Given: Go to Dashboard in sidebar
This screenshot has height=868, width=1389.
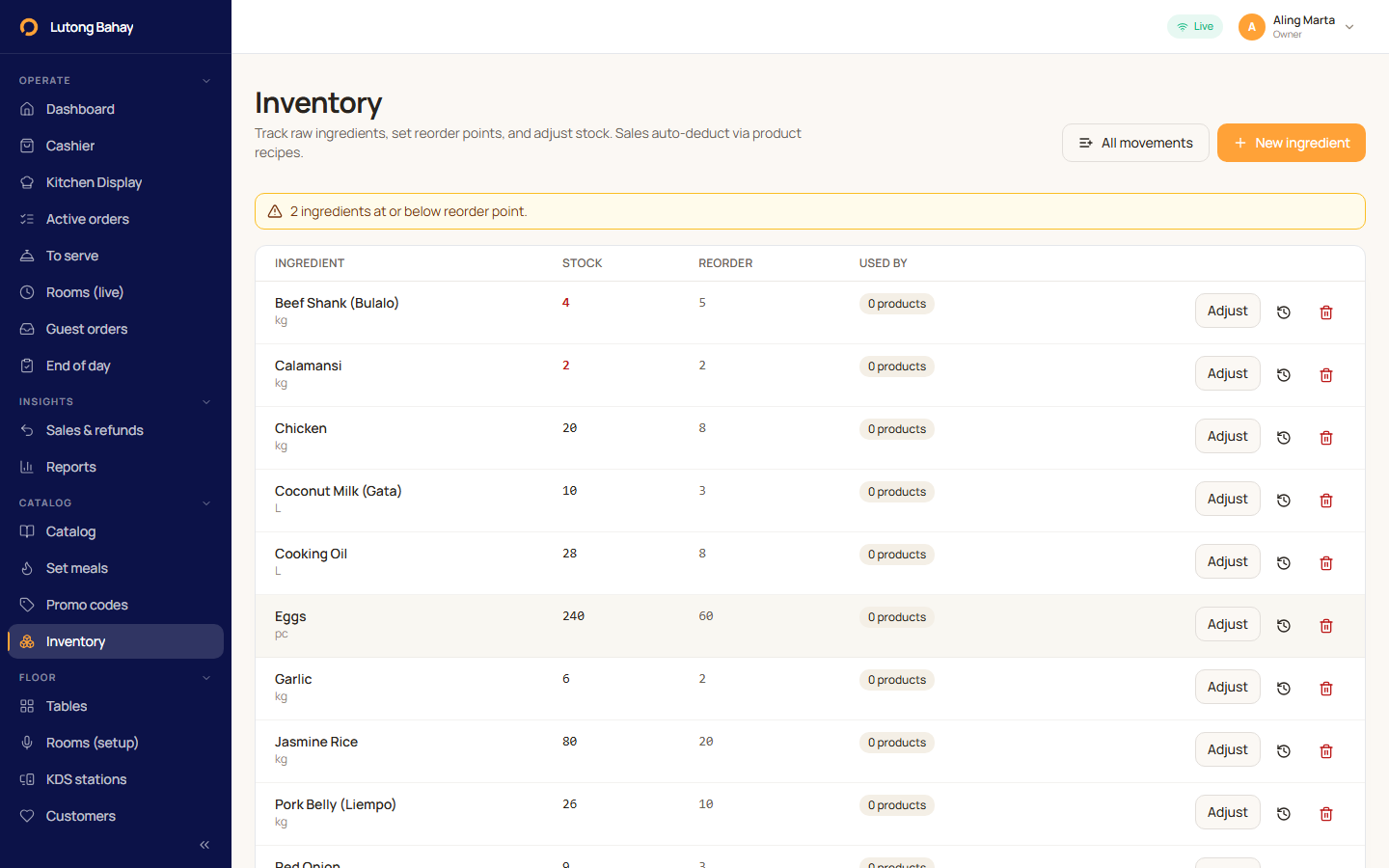Looking at the screenshot, I should tap(116, 109).
